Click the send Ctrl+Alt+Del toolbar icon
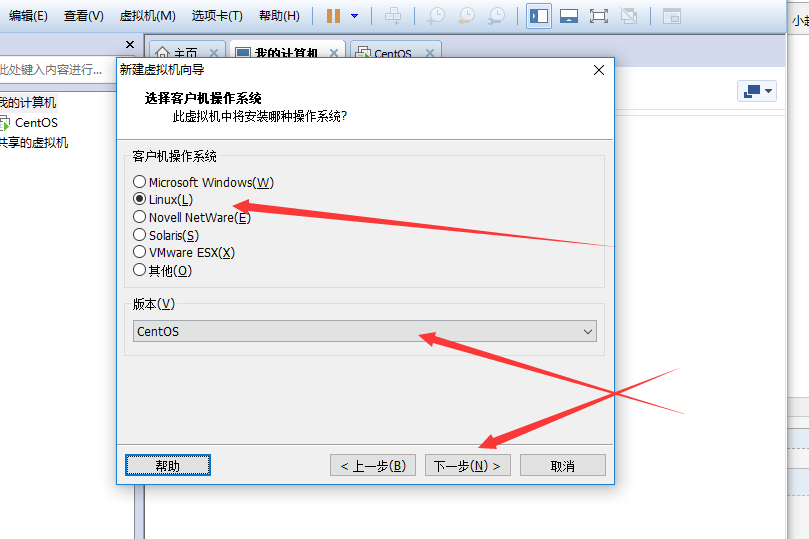This screenshot has width=809, height=539. 393,16
